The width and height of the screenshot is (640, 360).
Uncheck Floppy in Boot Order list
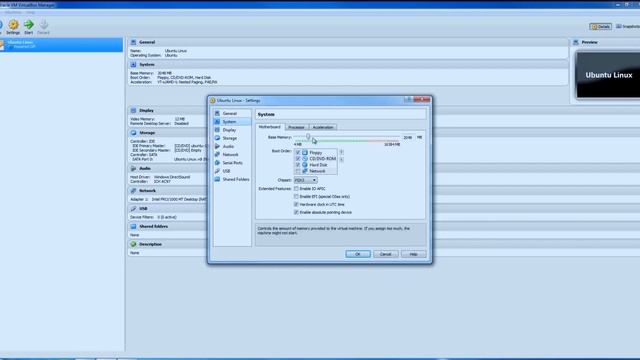pos(298,152)
